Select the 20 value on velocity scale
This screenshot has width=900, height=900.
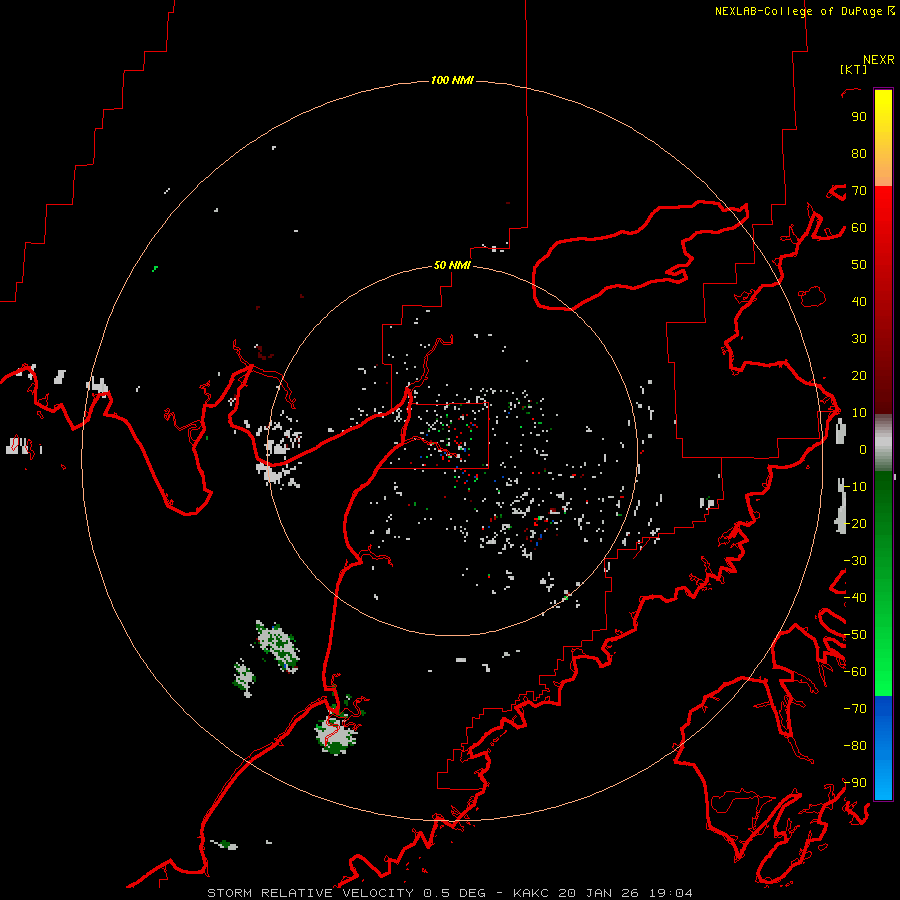pyautogui.click(x=859, y=376)
